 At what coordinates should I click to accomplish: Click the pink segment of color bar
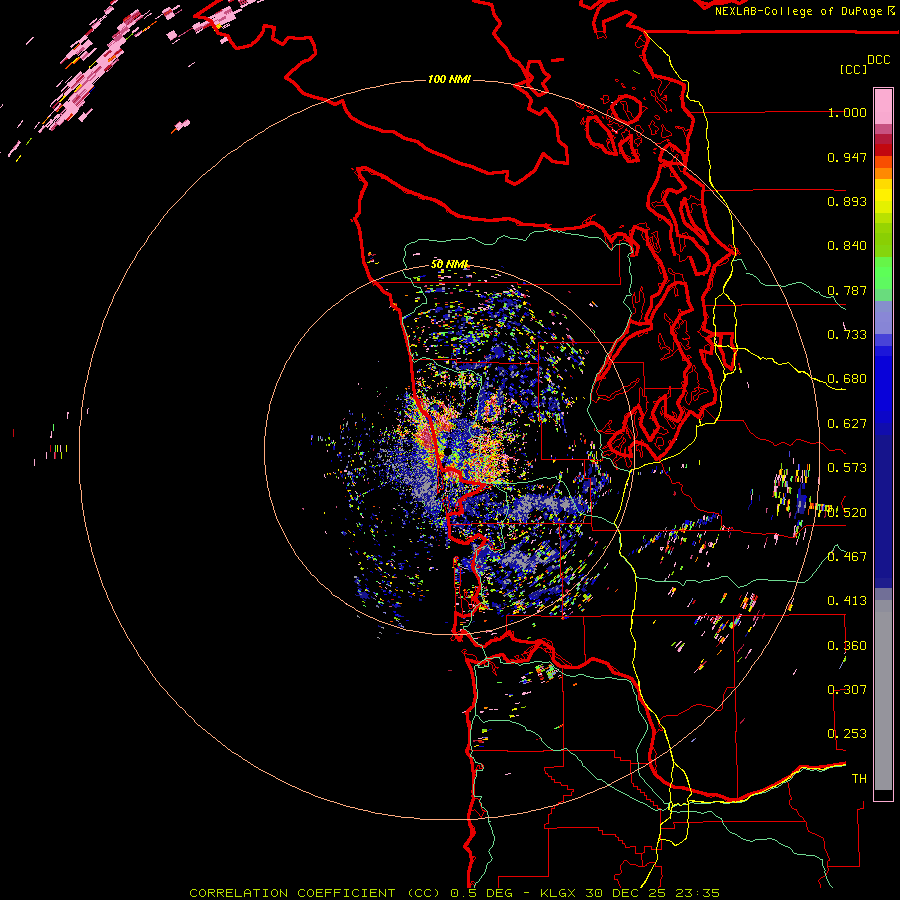[x=883, y=106]
